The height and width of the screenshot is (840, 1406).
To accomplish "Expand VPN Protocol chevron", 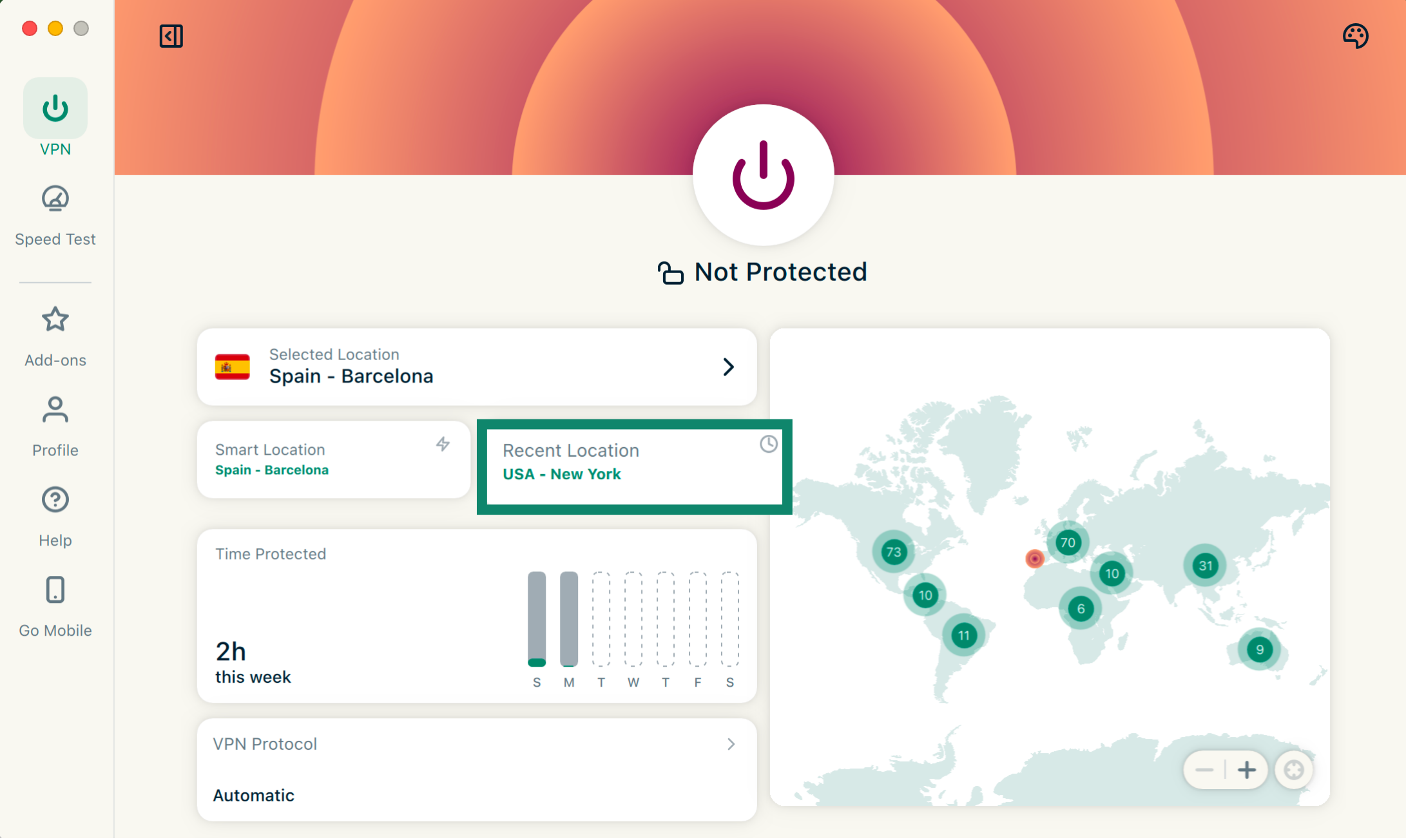I will (x=731, y=745).
